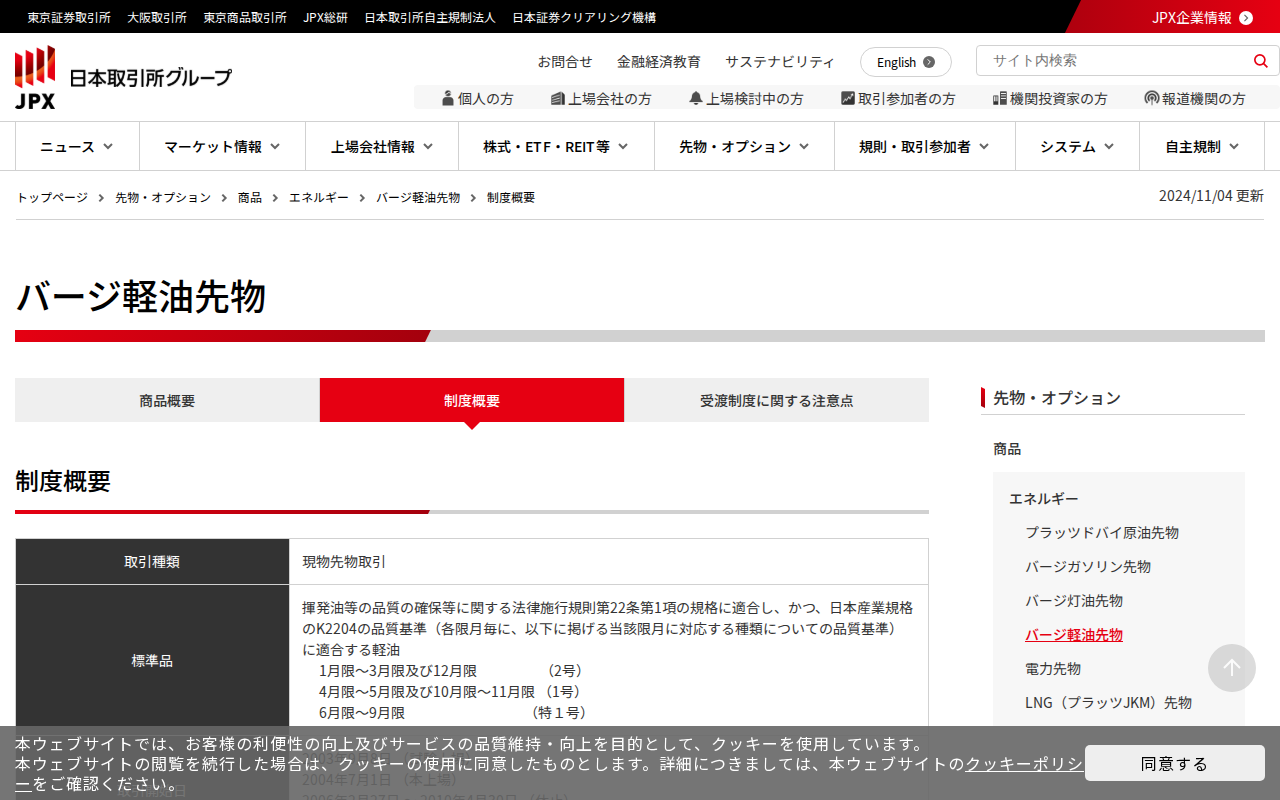Expand the マーケット情報 dropdown menu
Screen dimensions: 1280x800
coord(222,147)
